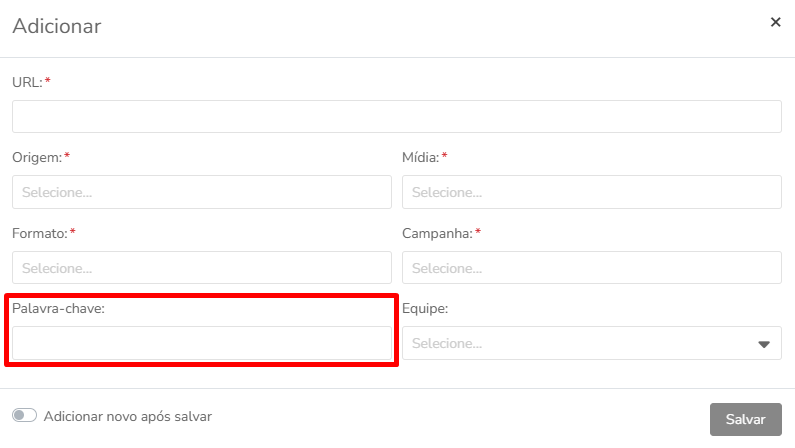Toggle the Adicionar novo após salvar switch
The height and width of the screenshot is (448, 795).
tap(24, 416)
